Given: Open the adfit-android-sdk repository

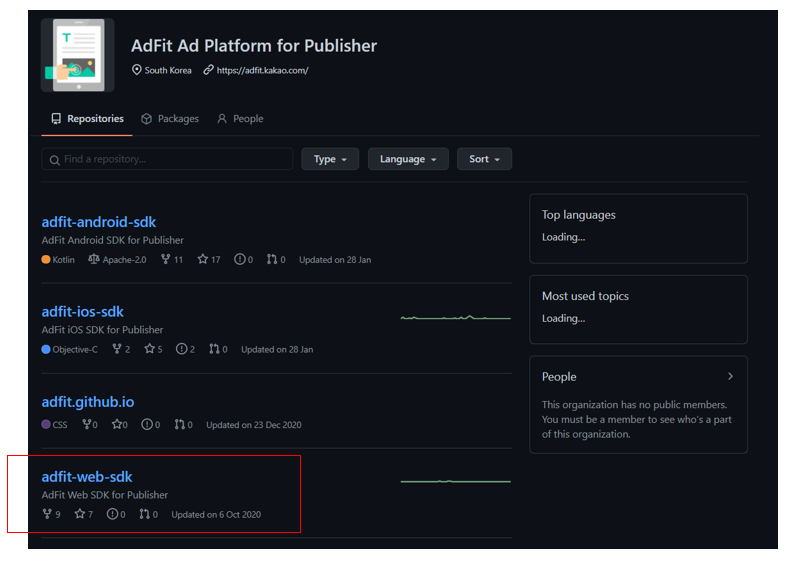Looking at the screenshot, I should coord(99,222).
